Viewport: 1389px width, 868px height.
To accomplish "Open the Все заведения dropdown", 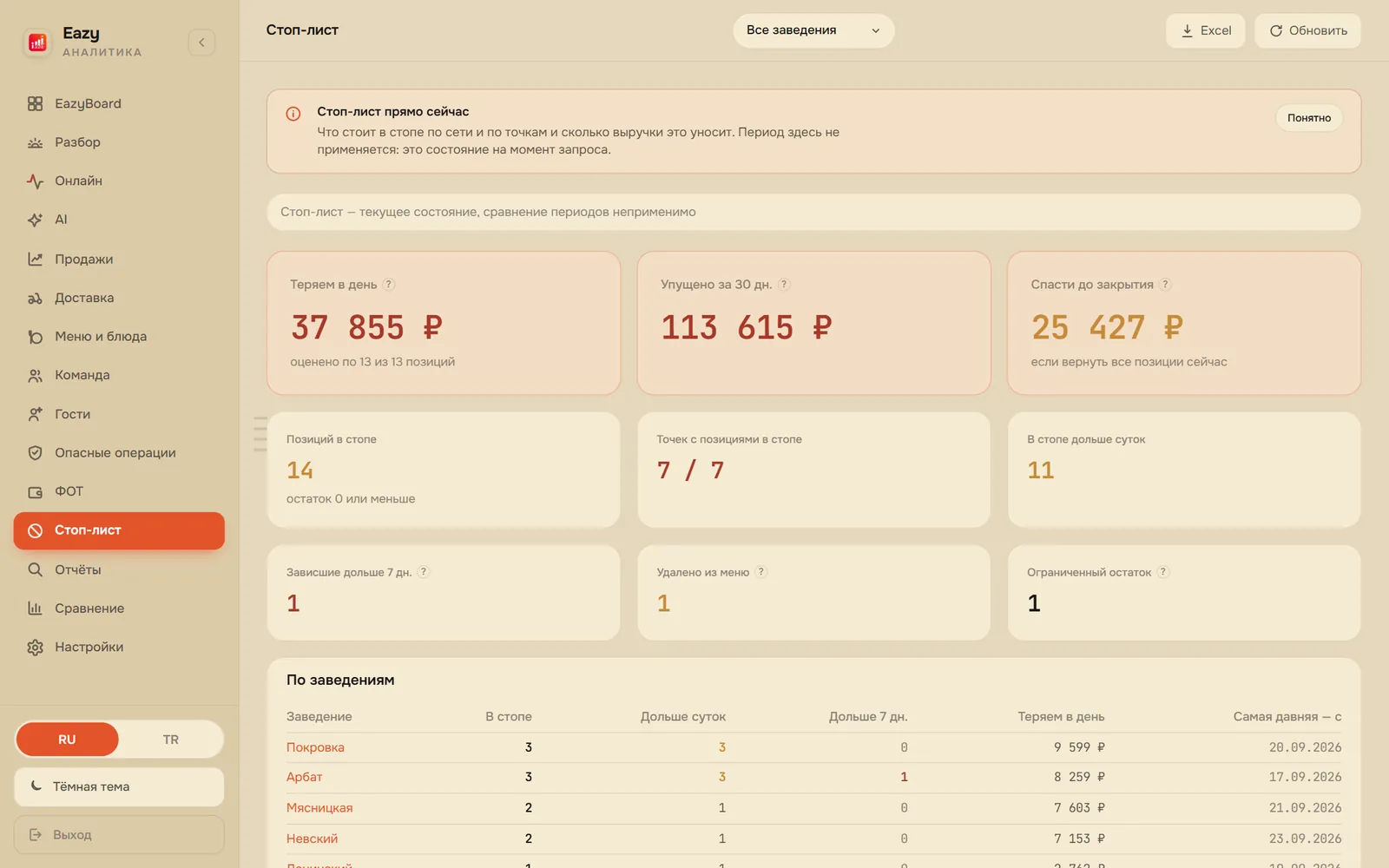I will click(x=813, y=30).
